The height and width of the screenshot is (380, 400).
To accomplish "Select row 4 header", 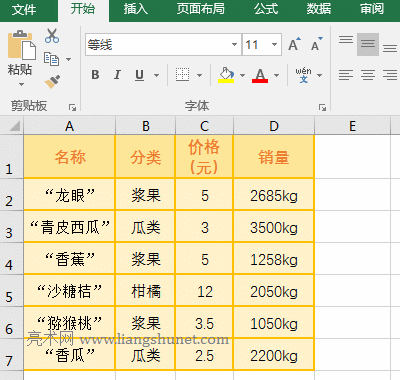I will tap(11, 259).
